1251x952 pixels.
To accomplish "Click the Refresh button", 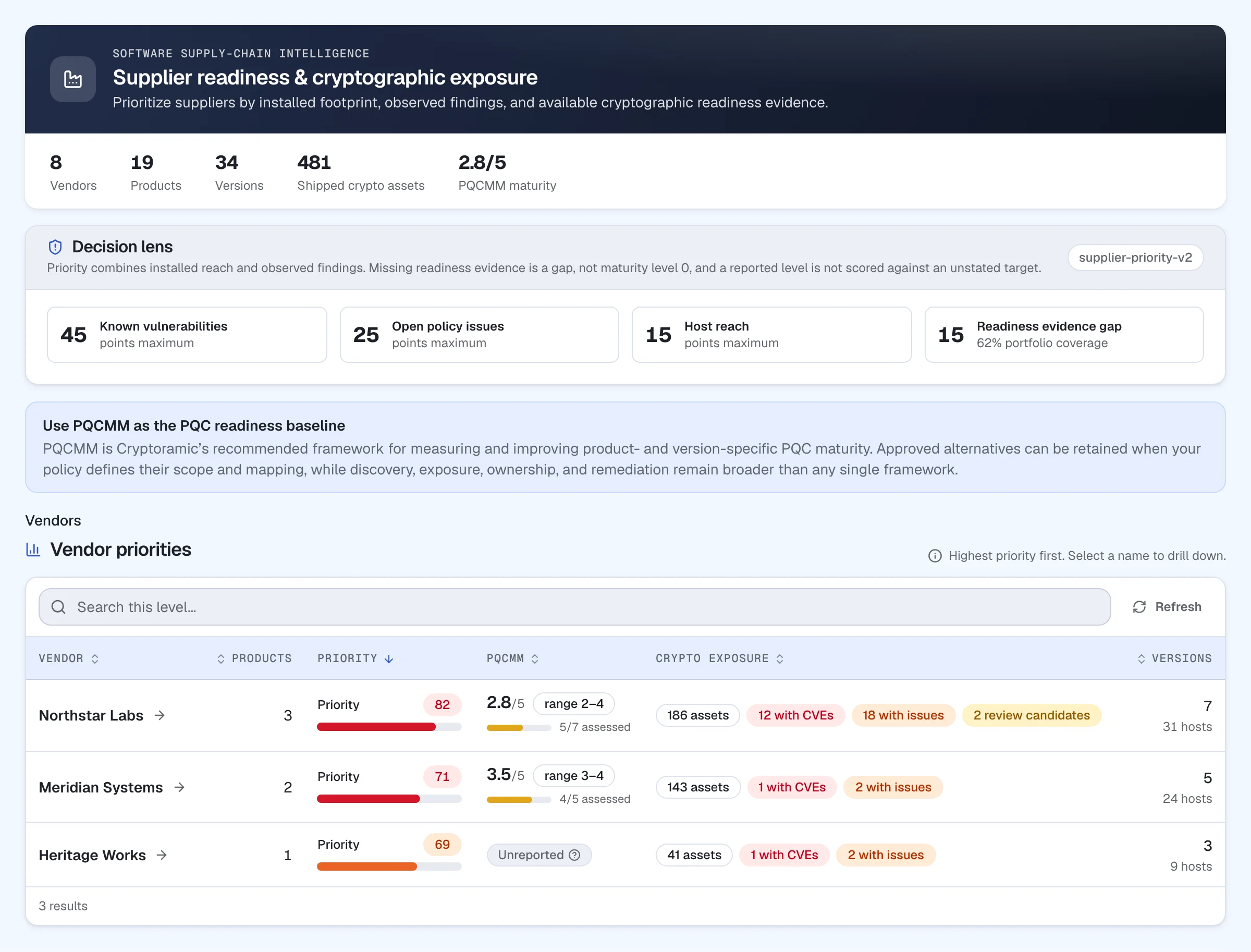I will [x=1167, y=607].
